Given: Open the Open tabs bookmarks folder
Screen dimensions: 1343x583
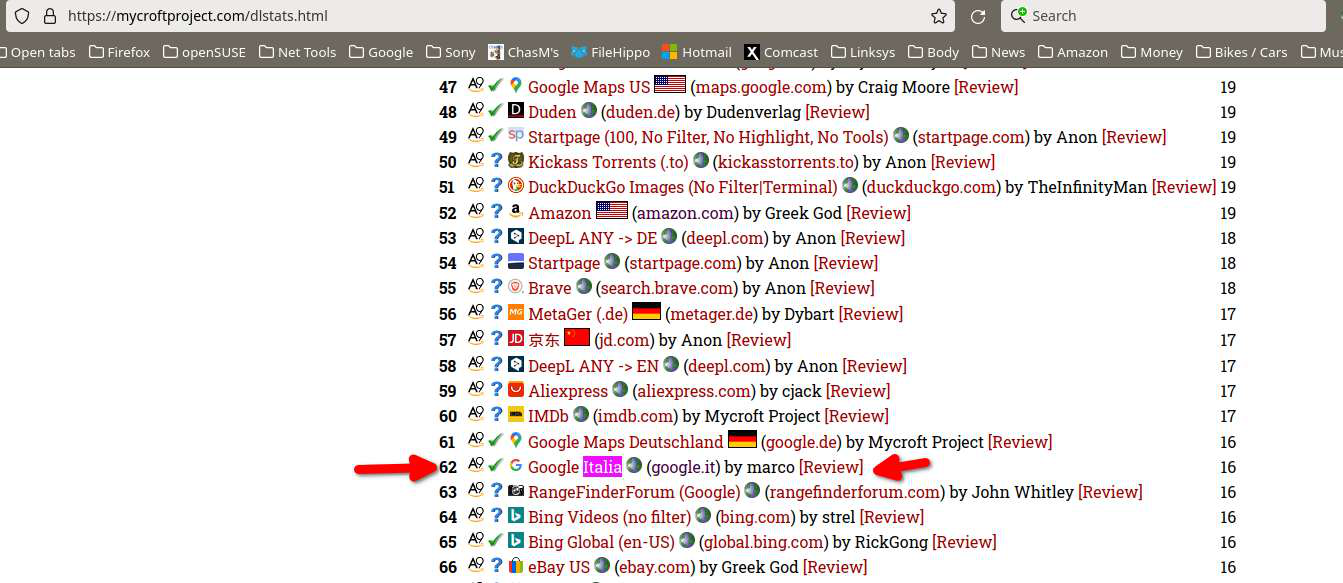Looking at the screenshot, I should (x=38, y=52).
